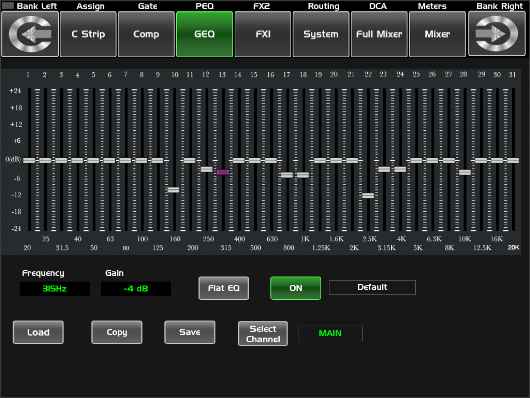This screenshot has width=530, height=398.
Task: Click the Select Channel button
Action: tap(263, 333)
